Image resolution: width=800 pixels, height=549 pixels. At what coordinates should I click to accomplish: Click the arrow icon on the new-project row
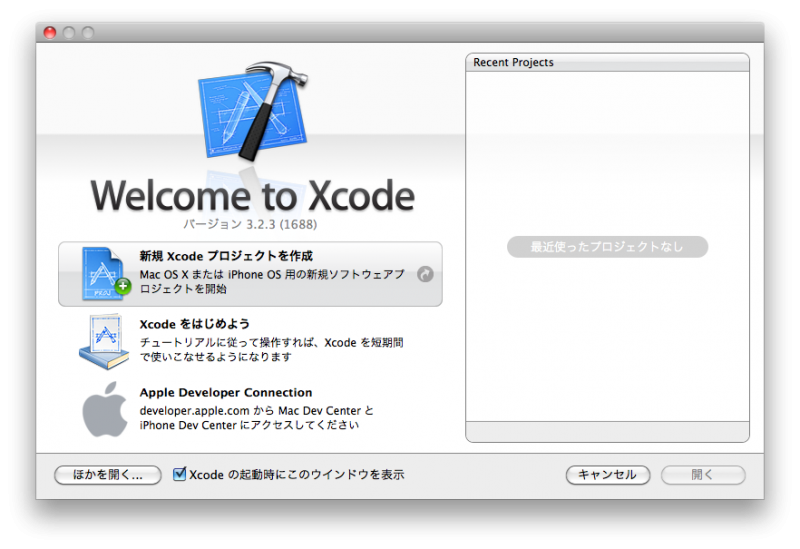425,274
